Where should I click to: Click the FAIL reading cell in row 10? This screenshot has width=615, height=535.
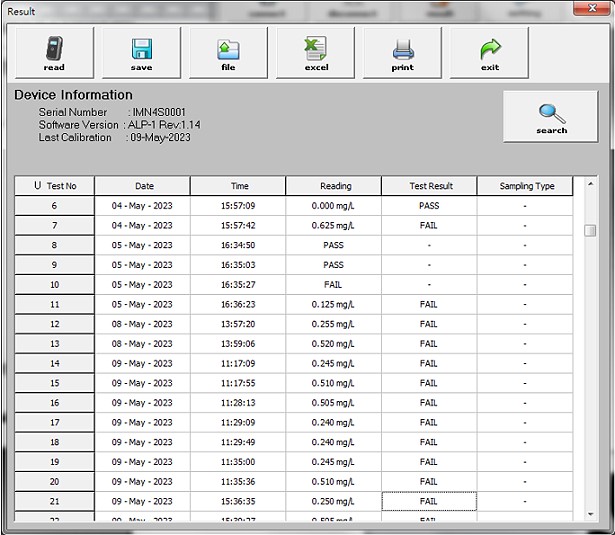(x=334, y=284)
